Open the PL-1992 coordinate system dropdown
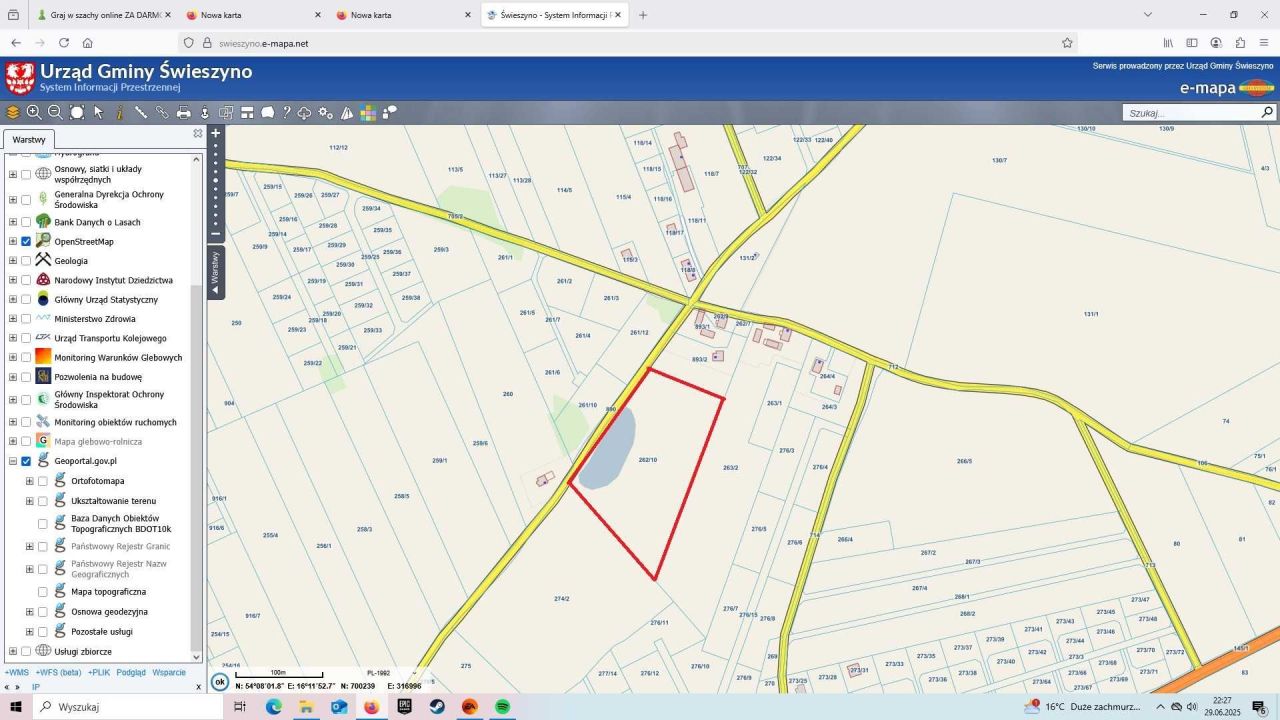This screenshot has height=720, width=1280. coord(391,673)
